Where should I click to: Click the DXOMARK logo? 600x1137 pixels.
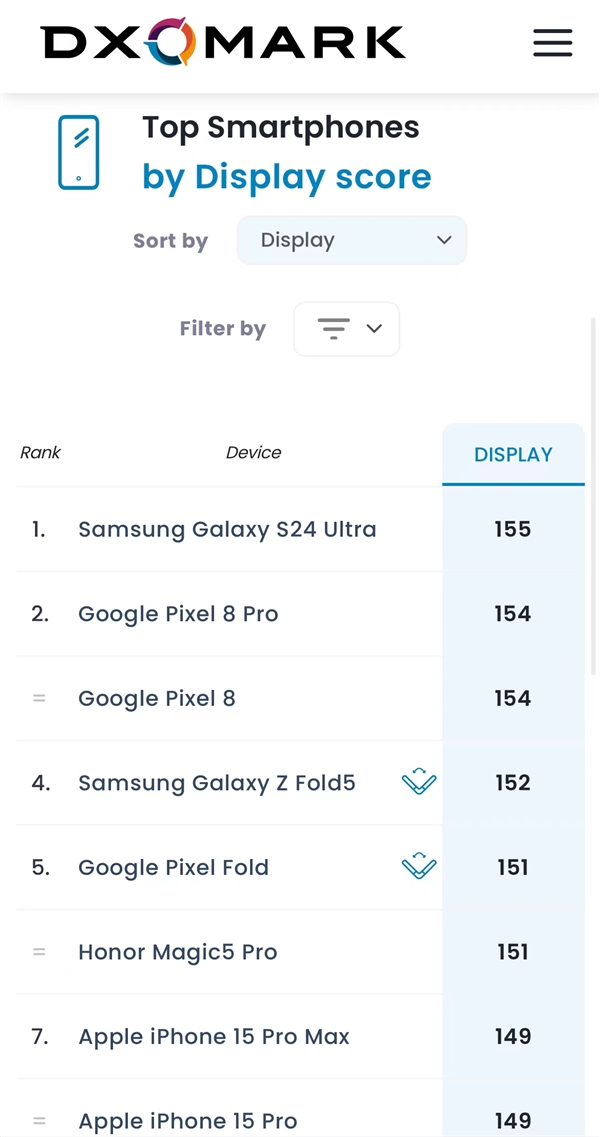tap(222, 41)
